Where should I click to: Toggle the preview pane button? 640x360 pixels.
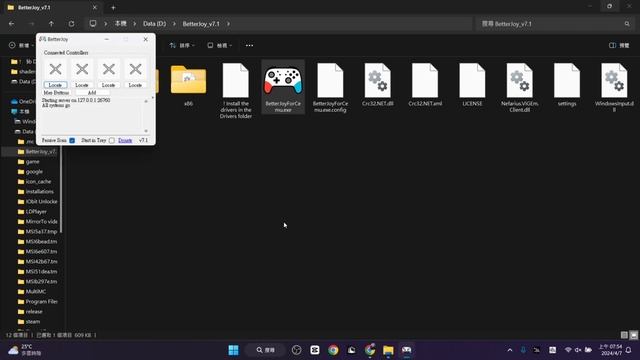point(619,45)
